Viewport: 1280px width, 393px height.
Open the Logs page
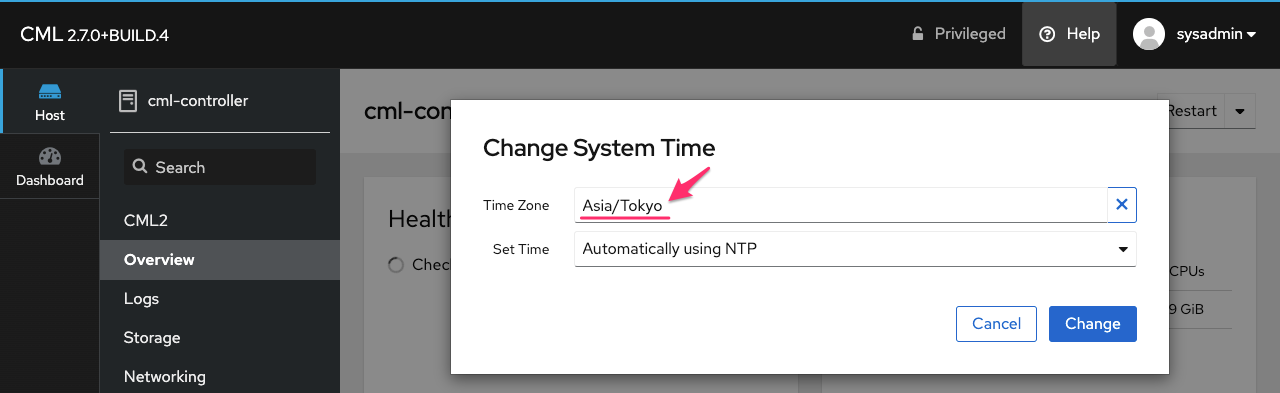(220, 298)
